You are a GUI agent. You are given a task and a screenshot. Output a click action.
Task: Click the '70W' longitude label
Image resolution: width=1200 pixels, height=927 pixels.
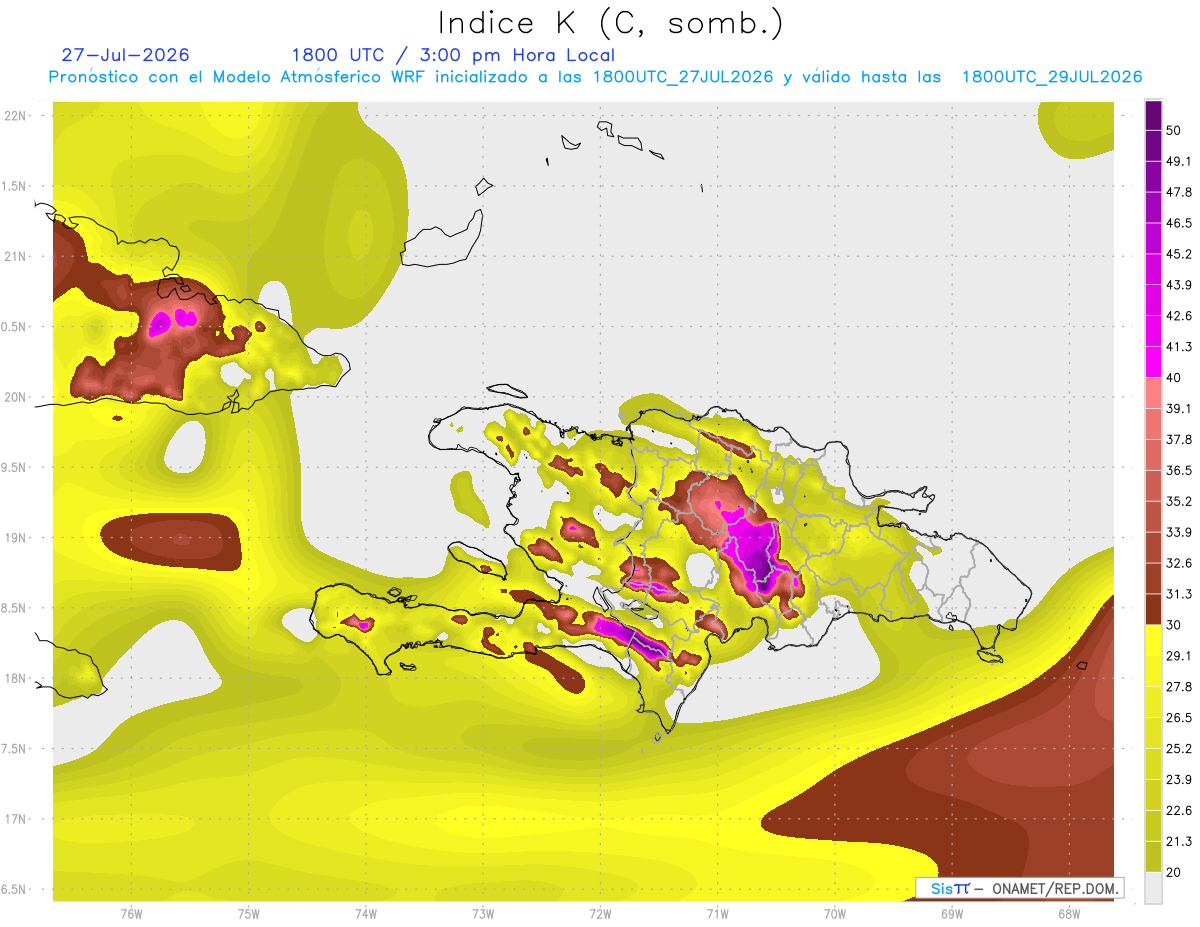[x=835, y=914]
